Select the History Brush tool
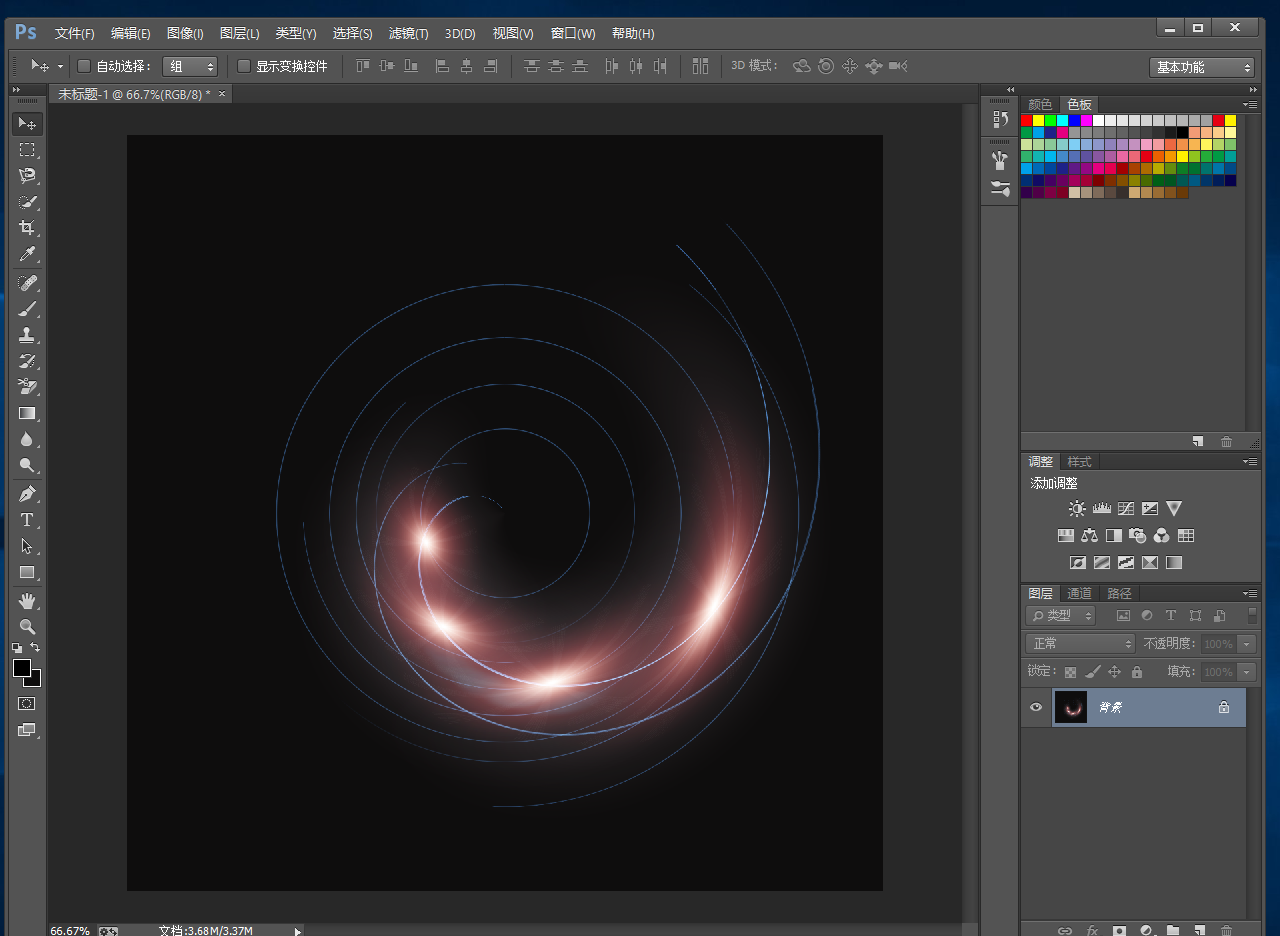The width and height of the screenshot is (1280, 936). point(27,361)
